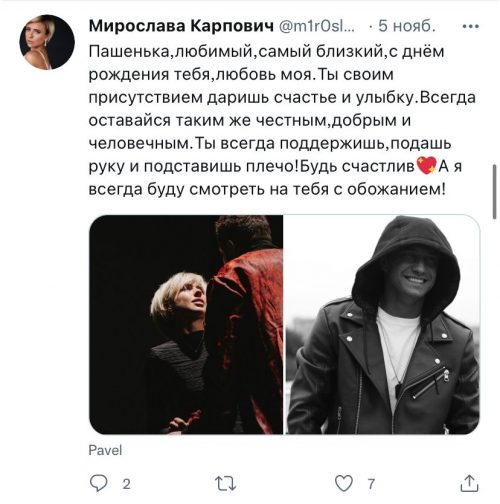Click the Мирослава Карпович display name
Viewport: 500px width, 504px height.
pyautogui.click(x=181, y=26)
